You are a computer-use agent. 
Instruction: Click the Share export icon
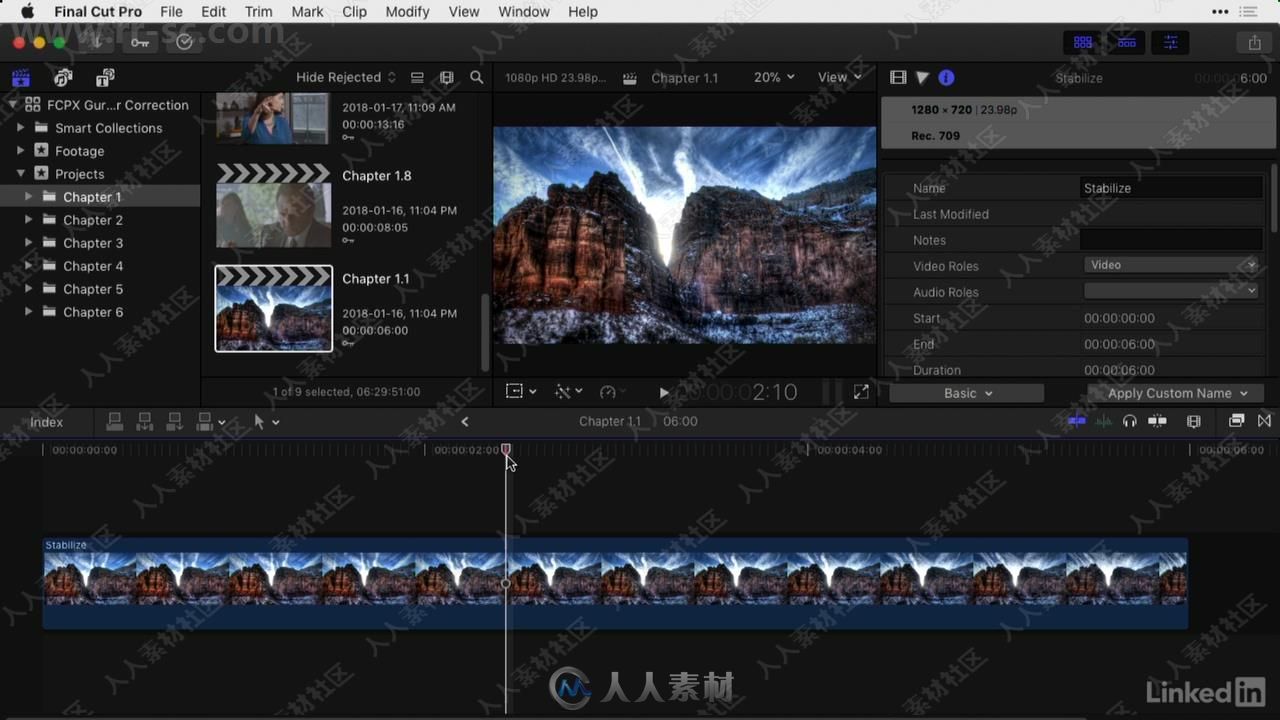[1254, 42]
